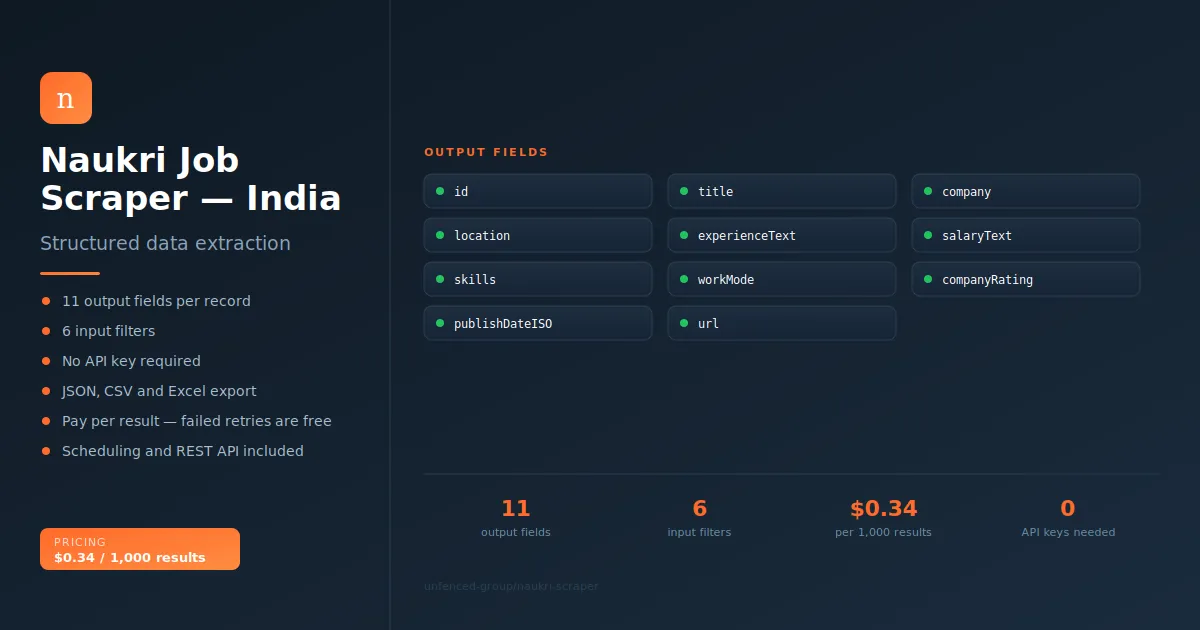Choose the 'location' field chip
This screenshot has width=1200, height=630.
538,235
